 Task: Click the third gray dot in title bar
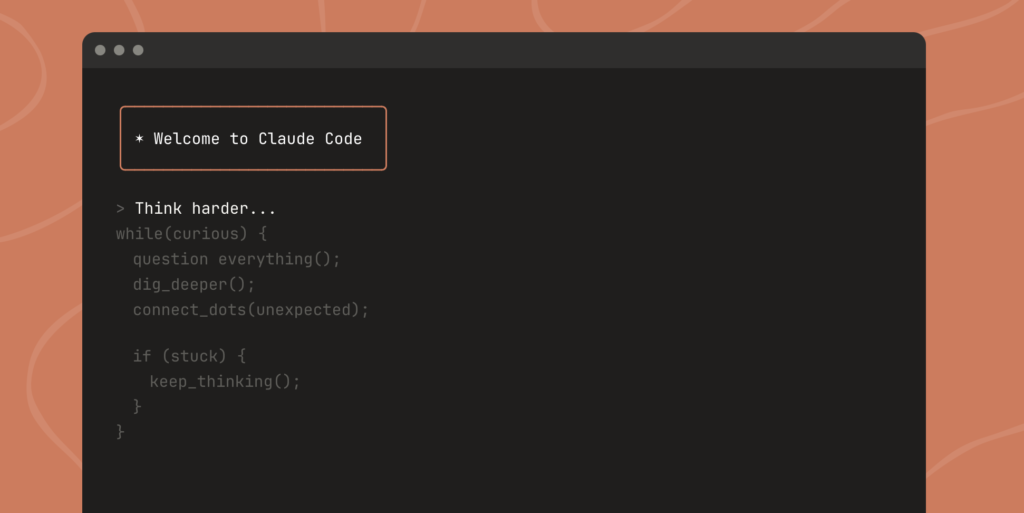(x=138, y=50)
